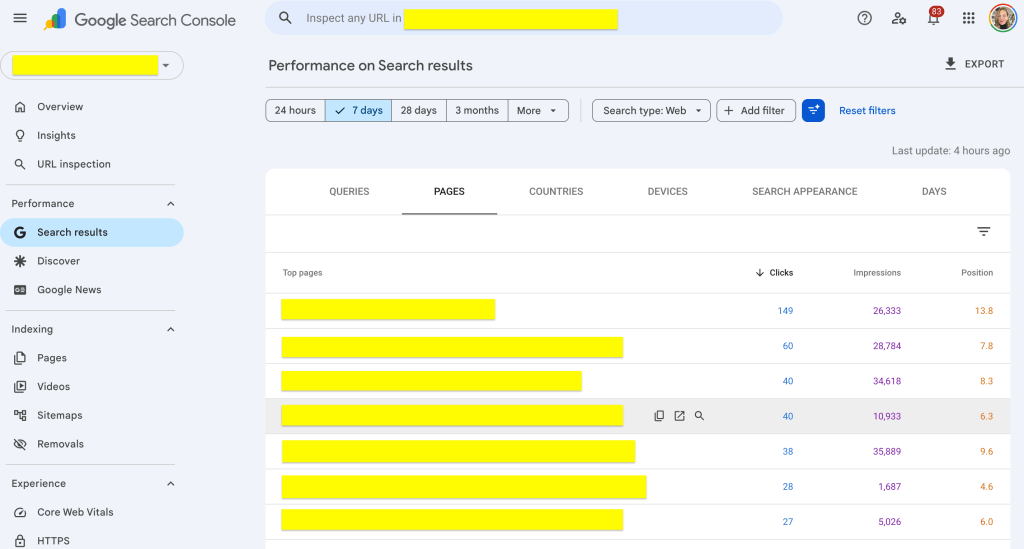Open the account profile avatar
This screenshot has width=1024, height=549.
point(1002,18)
